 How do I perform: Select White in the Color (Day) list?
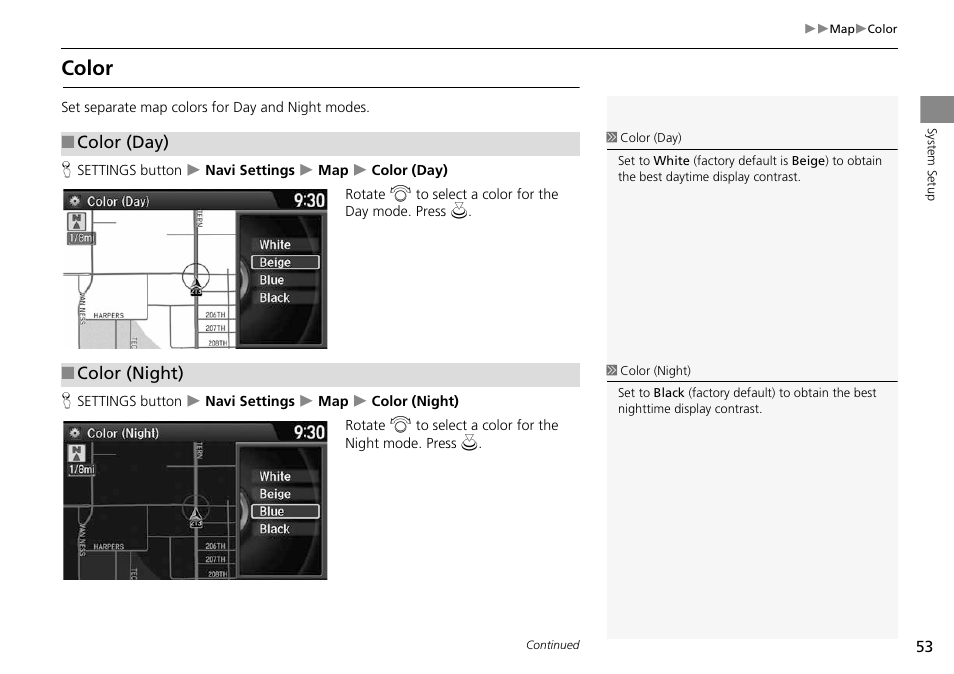coord(285,245)
